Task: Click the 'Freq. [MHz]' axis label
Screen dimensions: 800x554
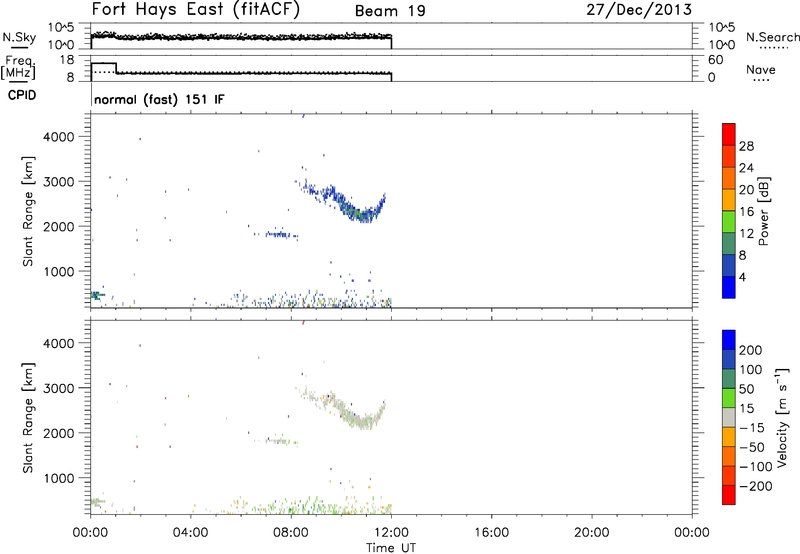Action: pos(18,67)
